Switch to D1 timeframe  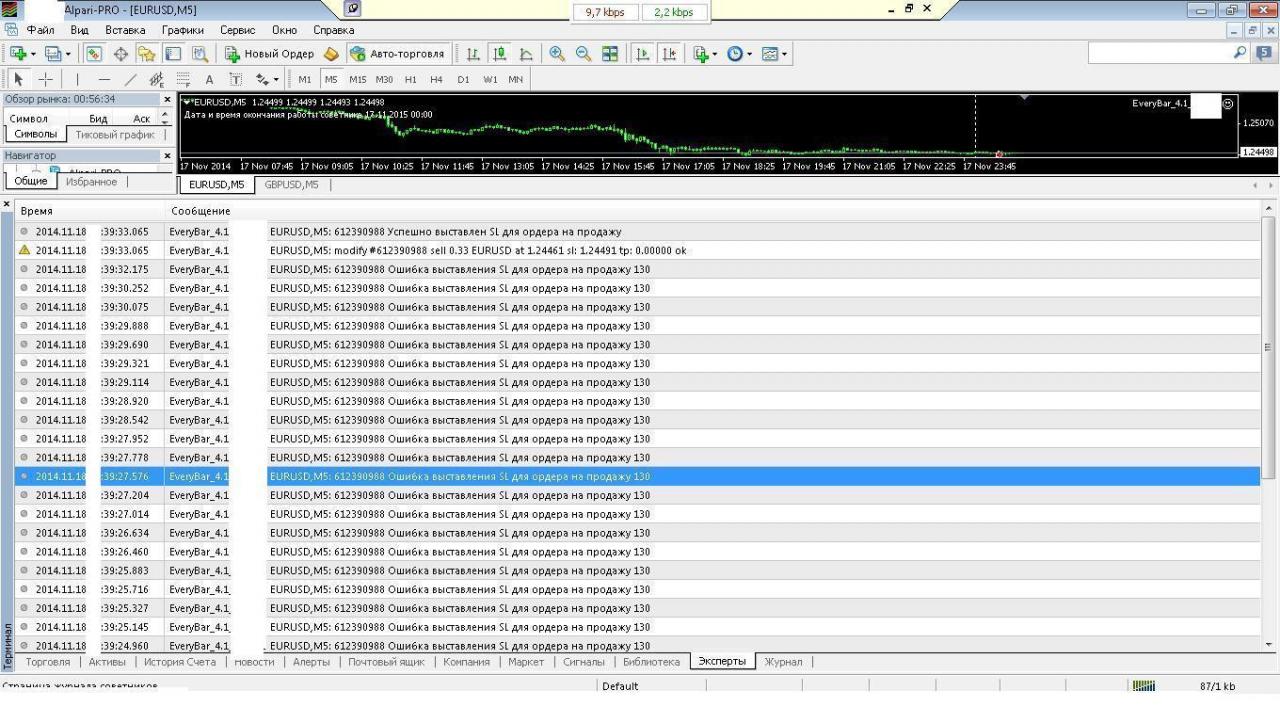coord(463,79)
